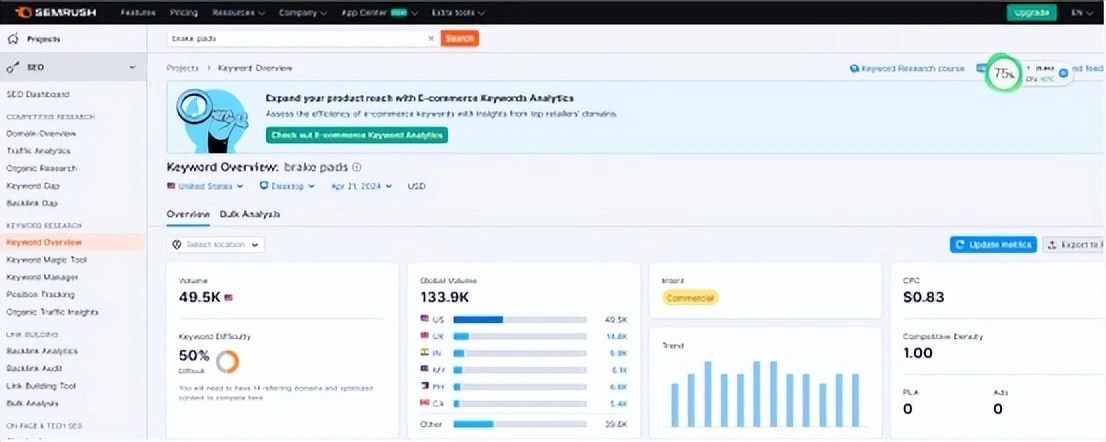The height and width of the screenshot is (442, 1106).
Task: Change the United States database dropdown
Action: [205, 186]
